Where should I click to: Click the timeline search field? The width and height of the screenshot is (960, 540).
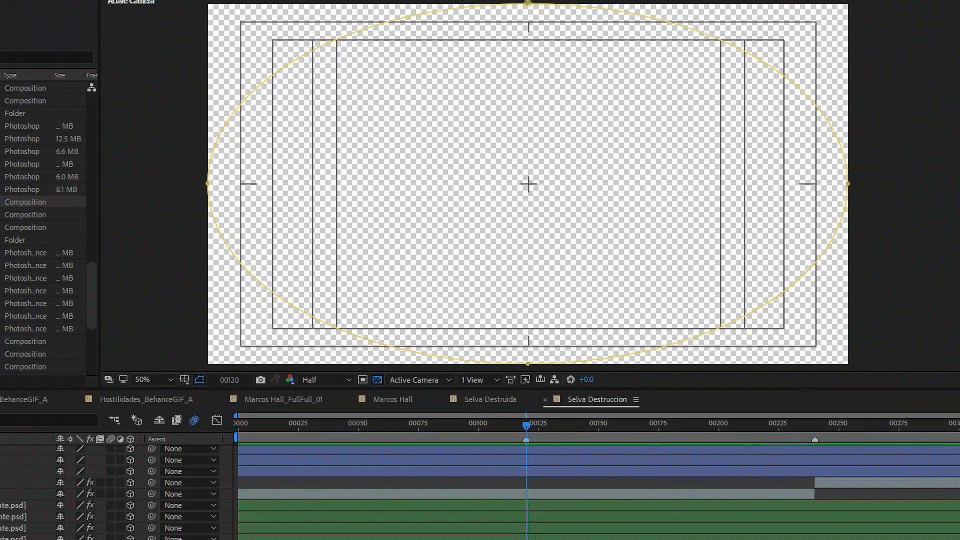pos(49,420)
